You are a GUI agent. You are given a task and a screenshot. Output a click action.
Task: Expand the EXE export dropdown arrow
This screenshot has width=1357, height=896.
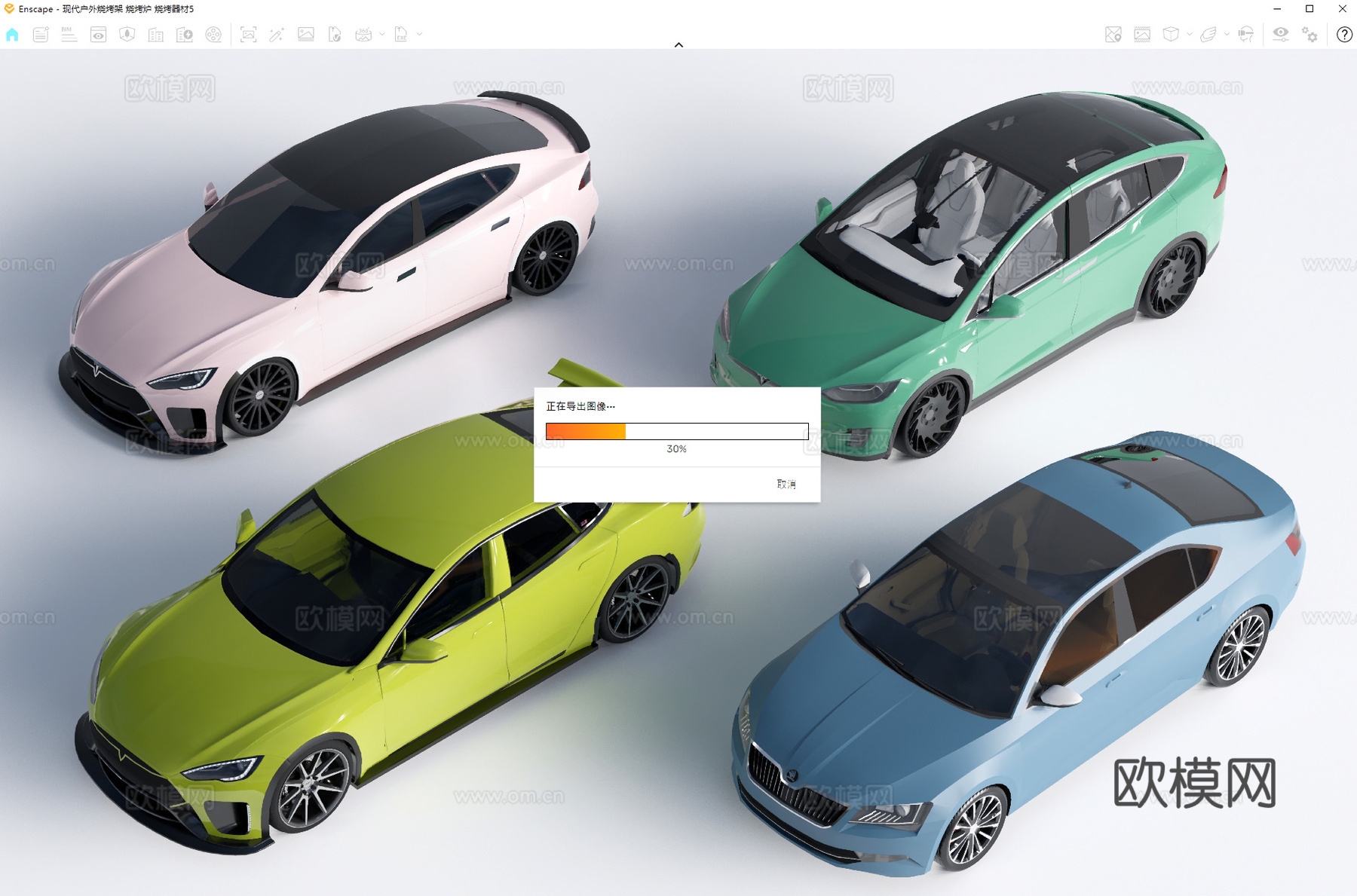[420, 35]
